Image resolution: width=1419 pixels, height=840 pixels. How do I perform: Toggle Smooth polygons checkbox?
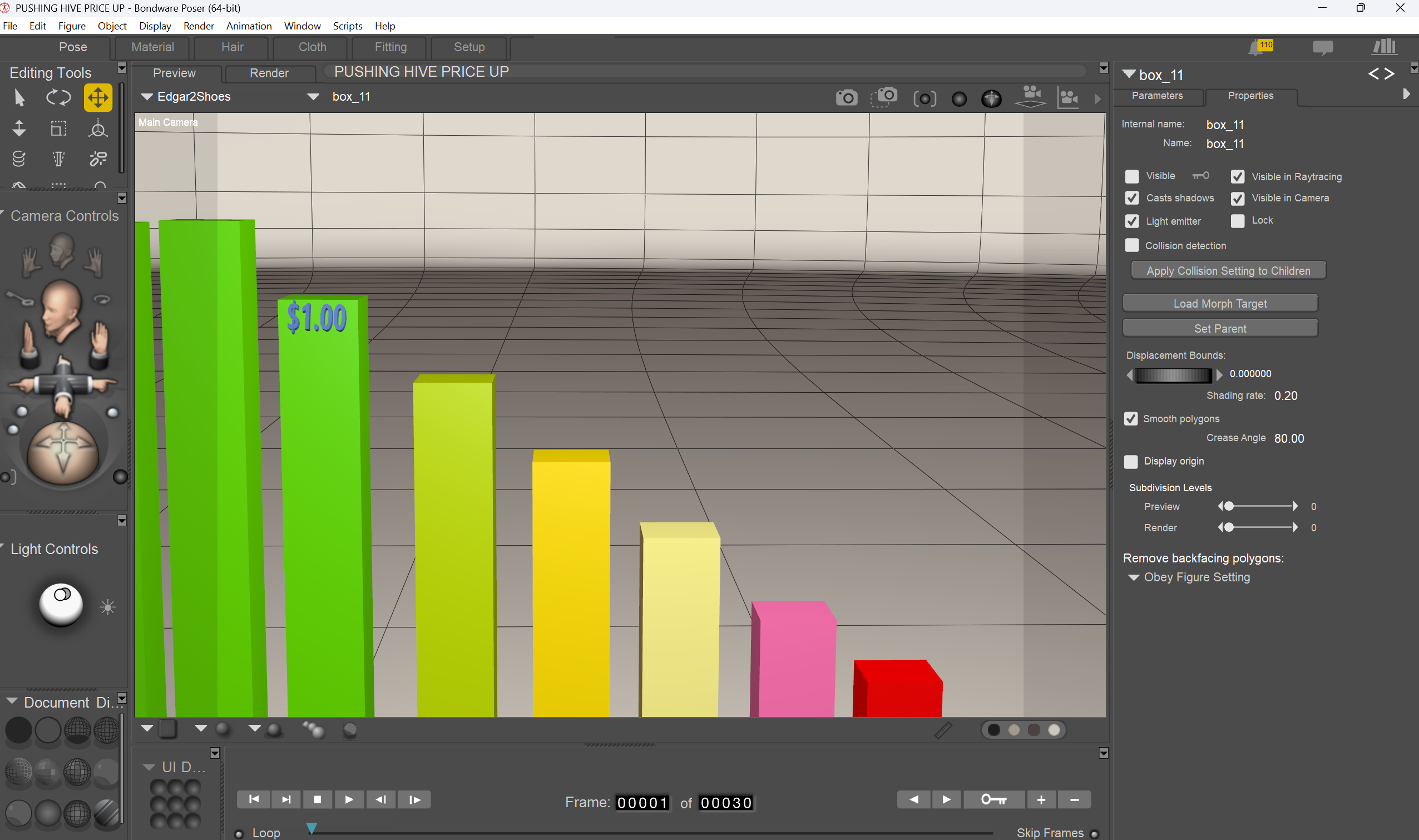[1130, 419]
